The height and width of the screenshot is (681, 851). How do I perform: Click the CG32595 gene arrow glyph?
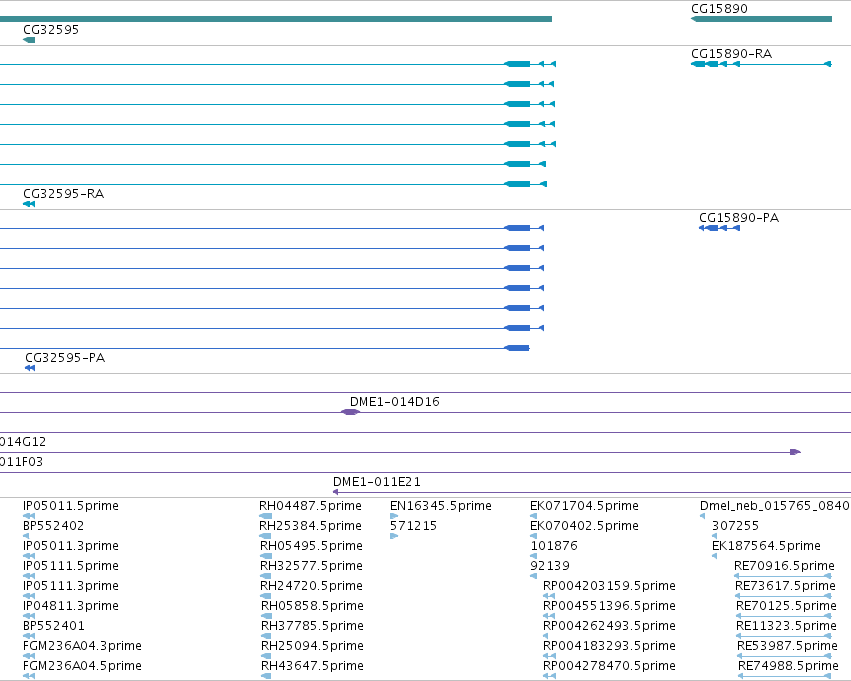[29, 40]
